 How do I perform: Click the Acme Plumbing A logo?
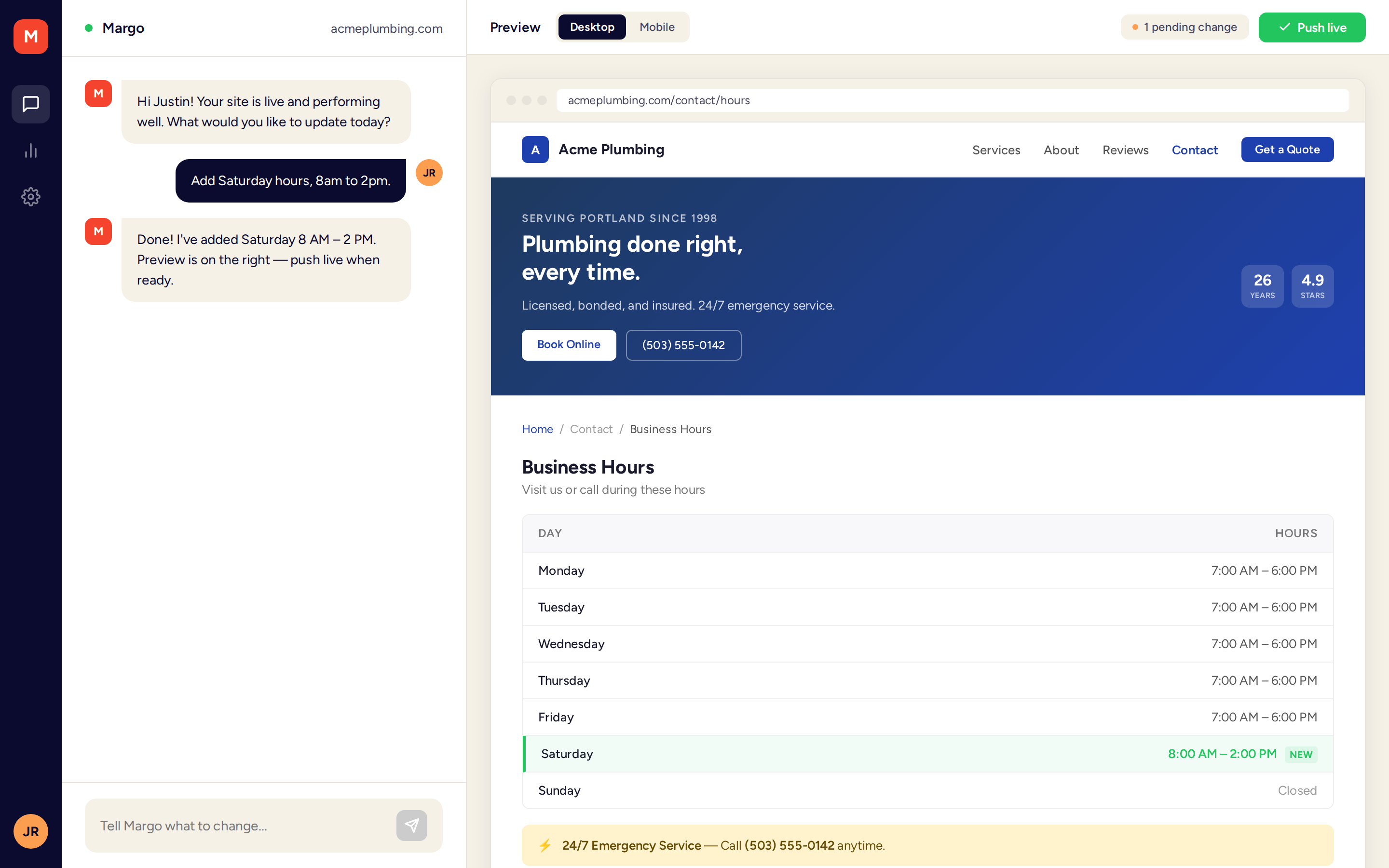click(x=535, y=150)
